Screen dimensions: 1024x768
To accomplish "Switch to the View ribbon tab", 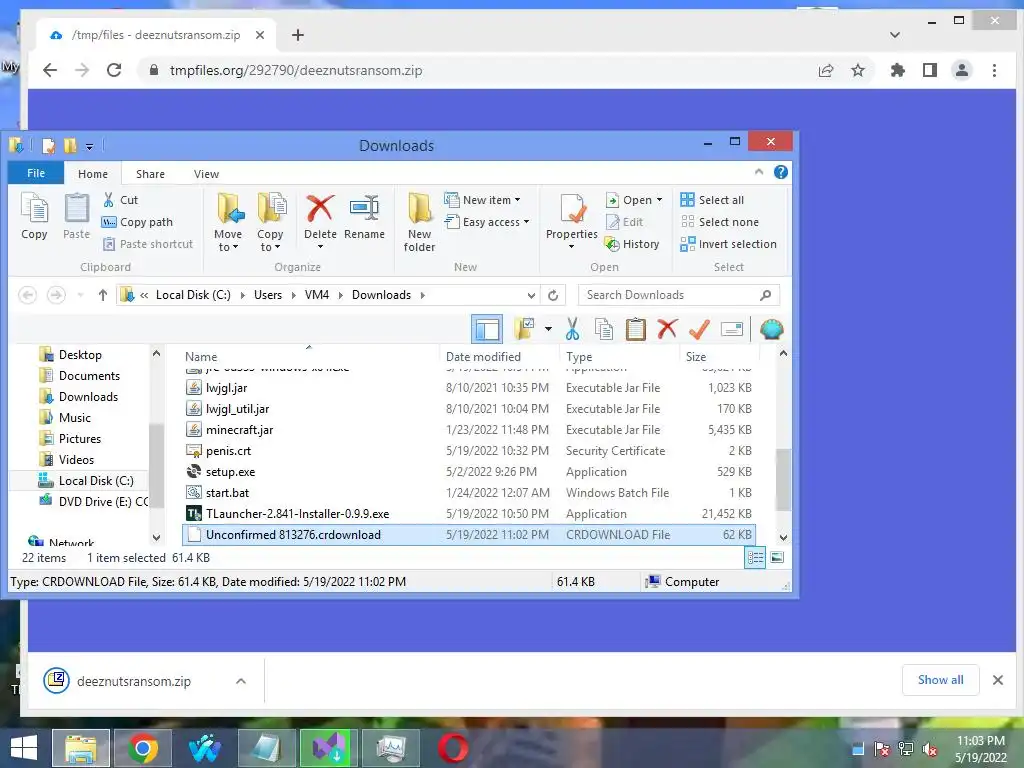I will tap(206, 174).
